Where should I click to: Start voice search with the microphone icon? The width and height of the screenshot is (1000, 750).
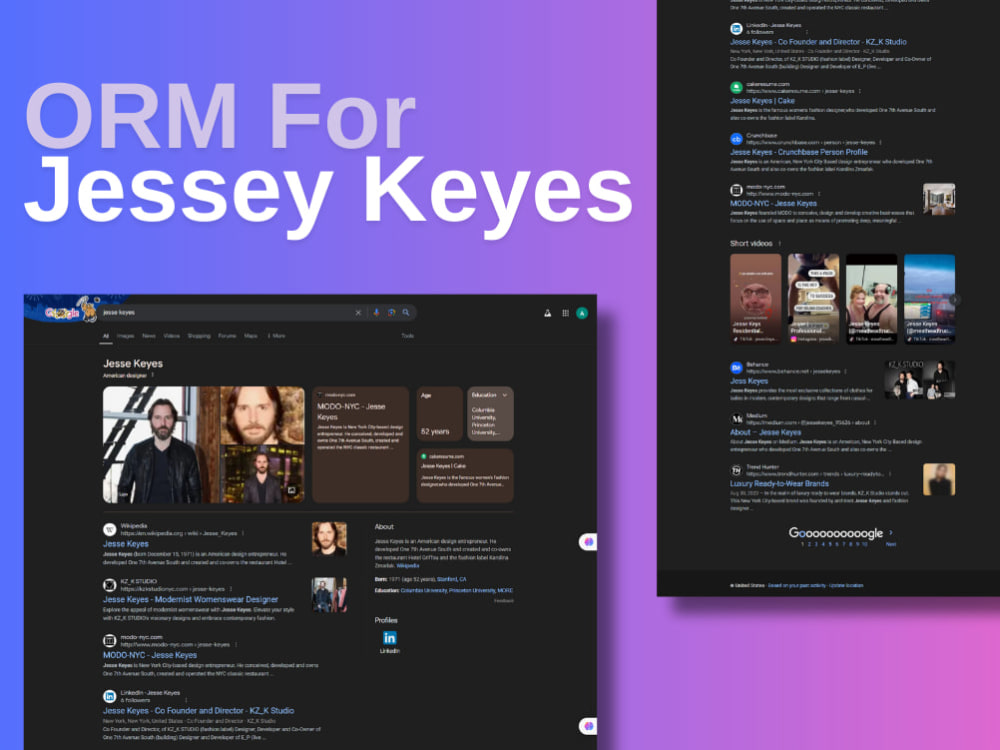[x=376, y=312]
